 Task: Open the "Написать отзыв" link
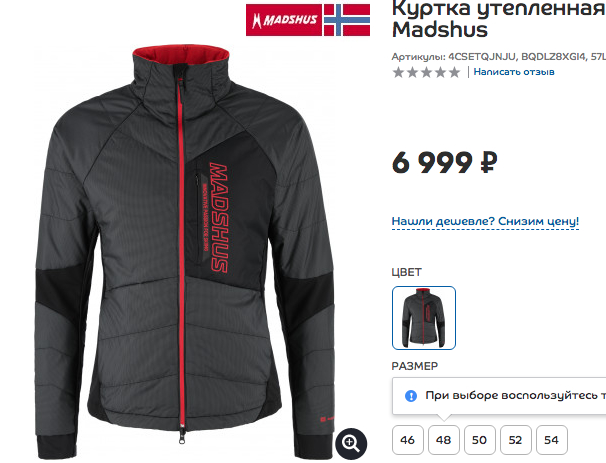coord(514,72)
